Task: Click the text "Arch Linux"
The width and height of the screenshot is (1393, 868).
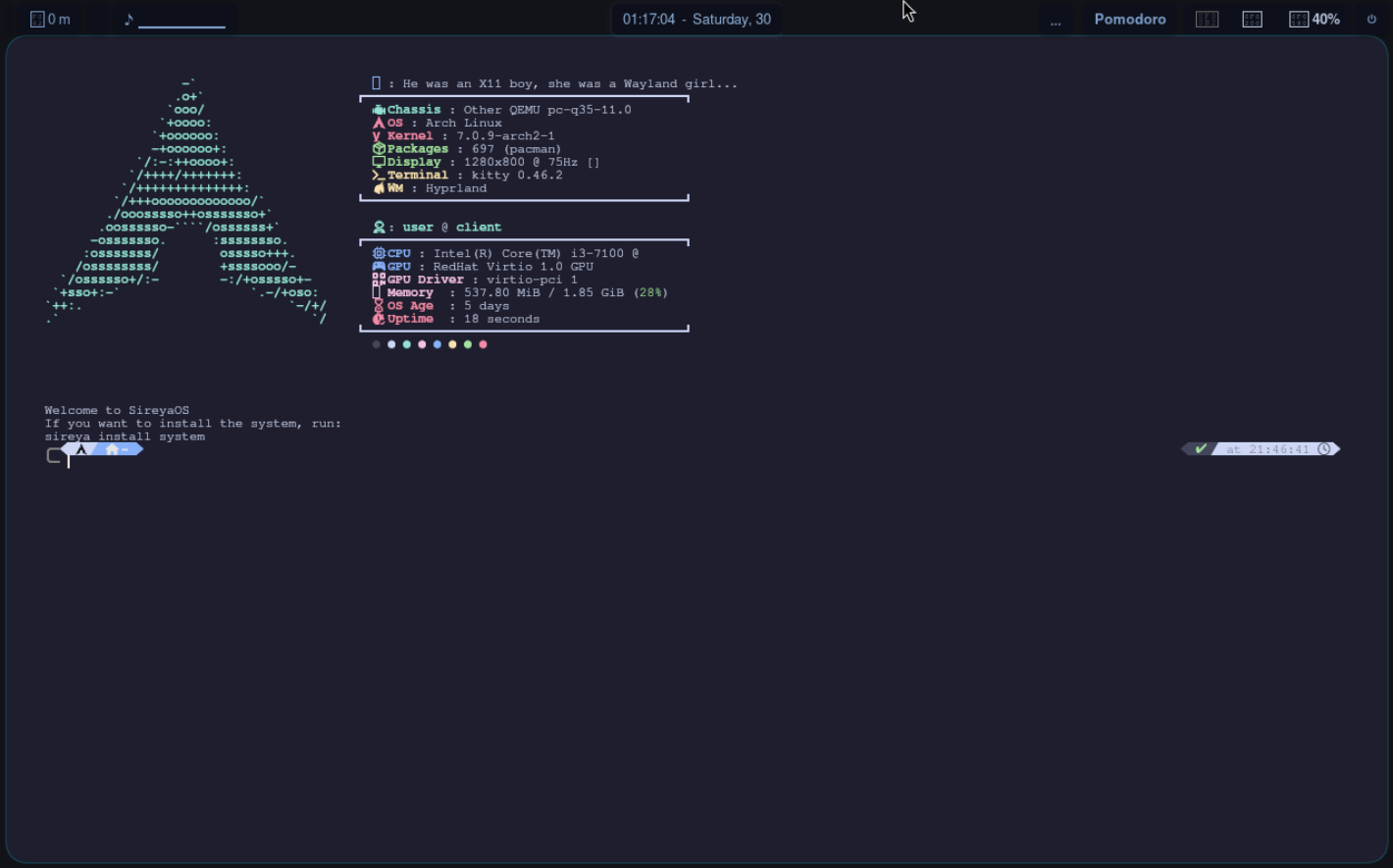Action: [x=464, y=123]
